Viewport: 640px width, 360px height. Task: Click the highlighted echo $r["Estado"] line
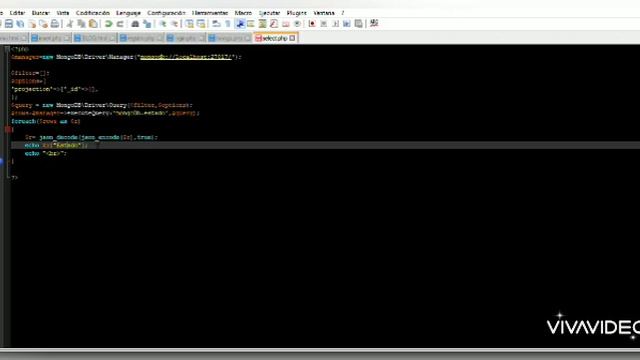(x=325, y=145)
